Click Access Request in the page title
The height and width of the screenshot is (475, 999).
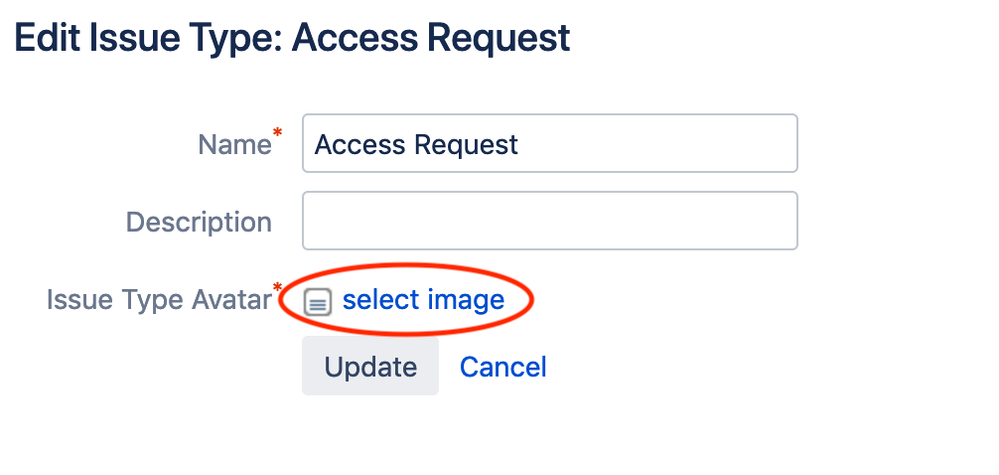point(431,38)
